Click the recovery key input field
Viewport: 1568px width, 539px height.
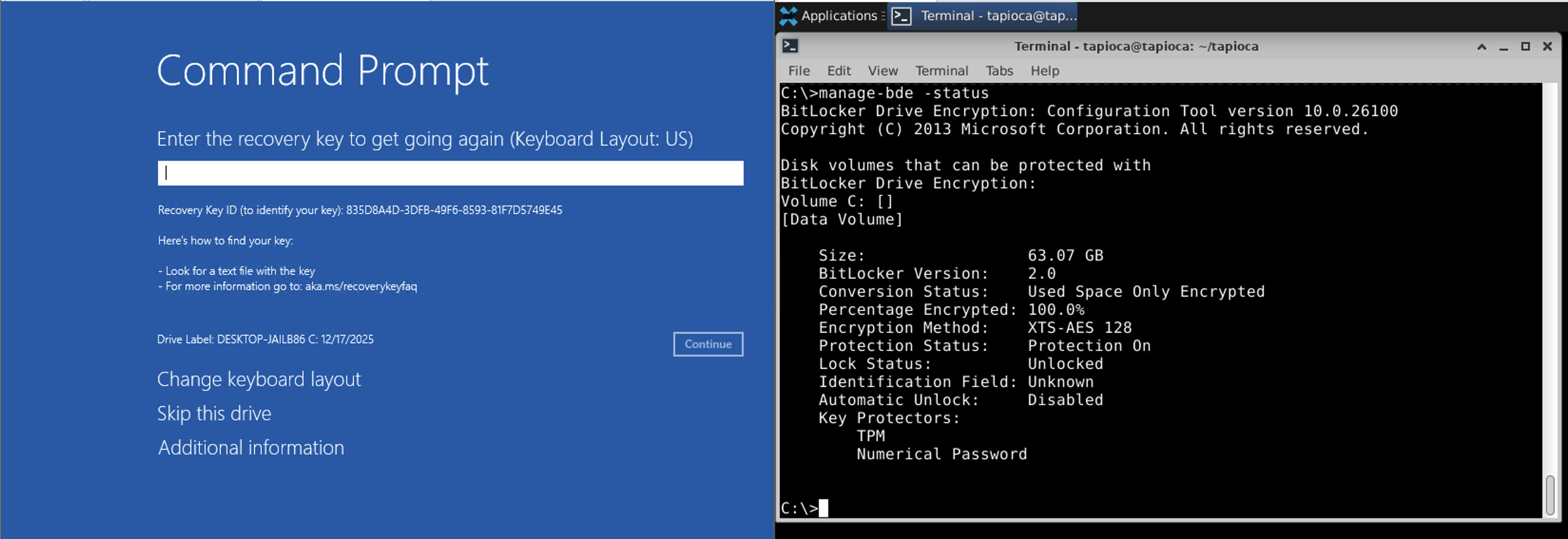450,173
